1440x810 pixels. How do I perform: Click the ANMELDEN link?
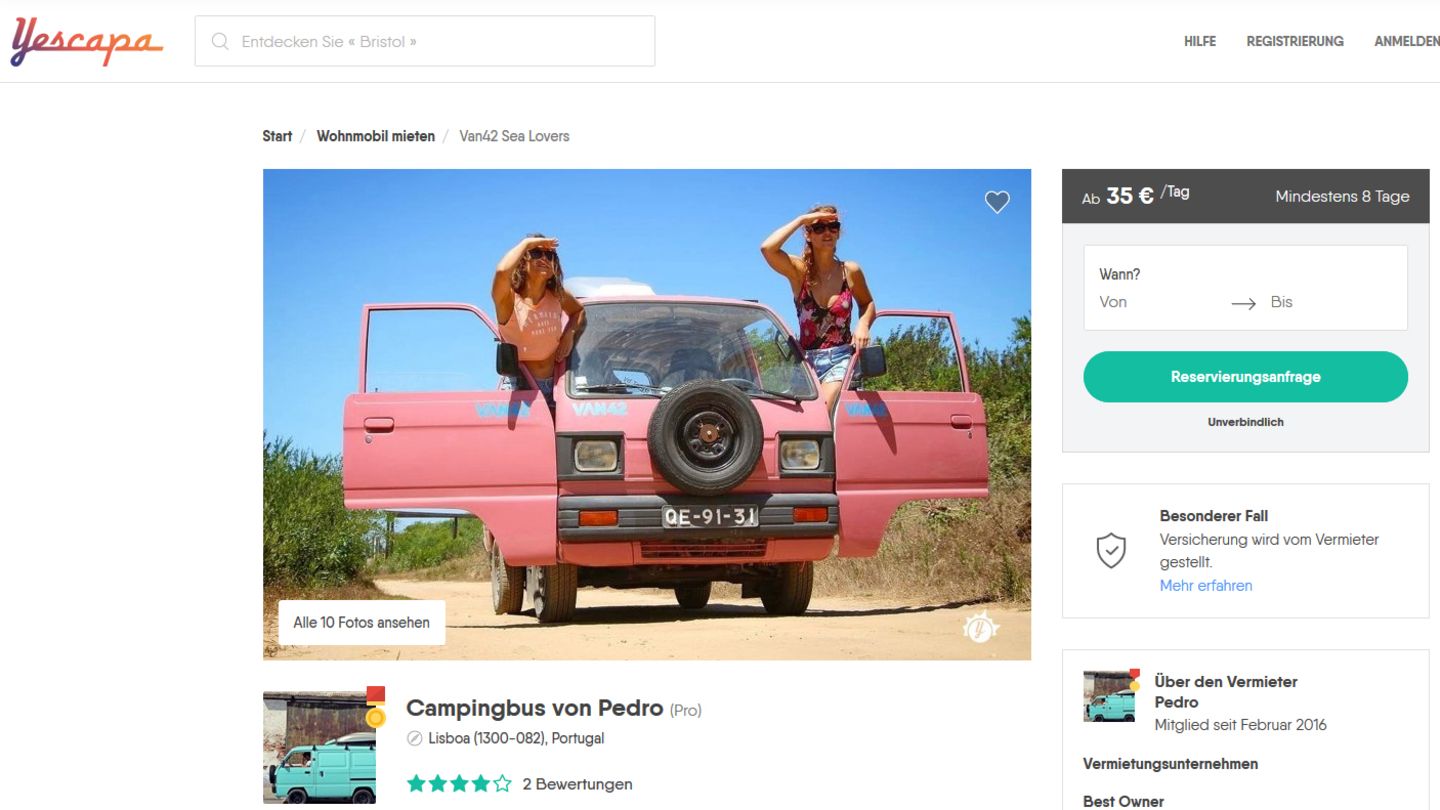1406,42
